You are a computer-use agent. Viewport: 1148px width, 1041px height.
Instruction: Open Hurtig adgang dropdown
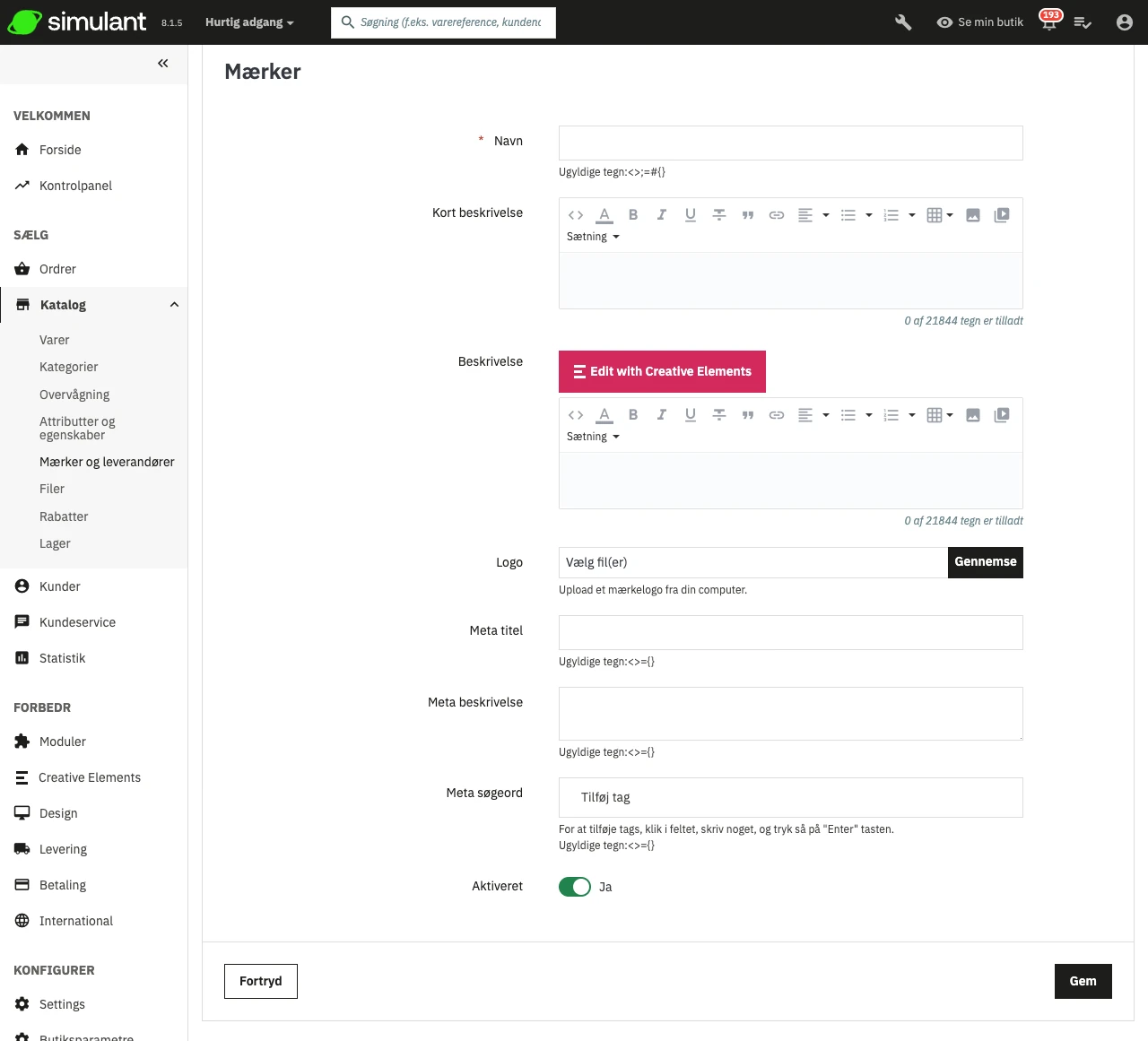coord(249,22)
